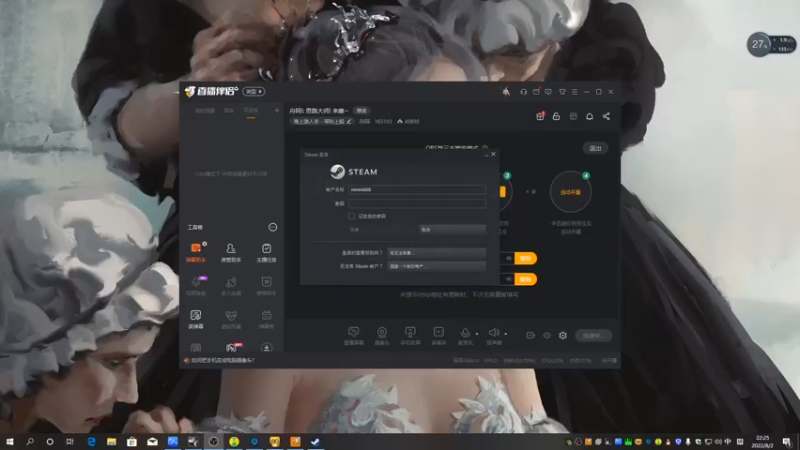The image size is (800, 450).
Task: Click the forgot login help button in Steam
Action: (436, 253)
